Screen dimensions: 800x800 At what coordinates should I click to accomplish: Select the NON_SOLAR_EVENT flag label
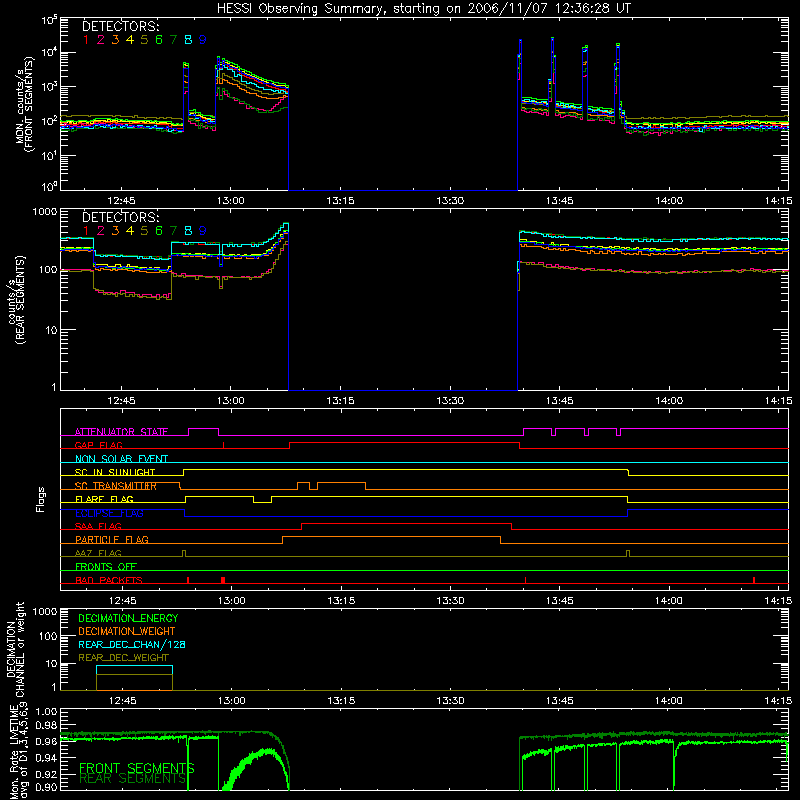121,459
